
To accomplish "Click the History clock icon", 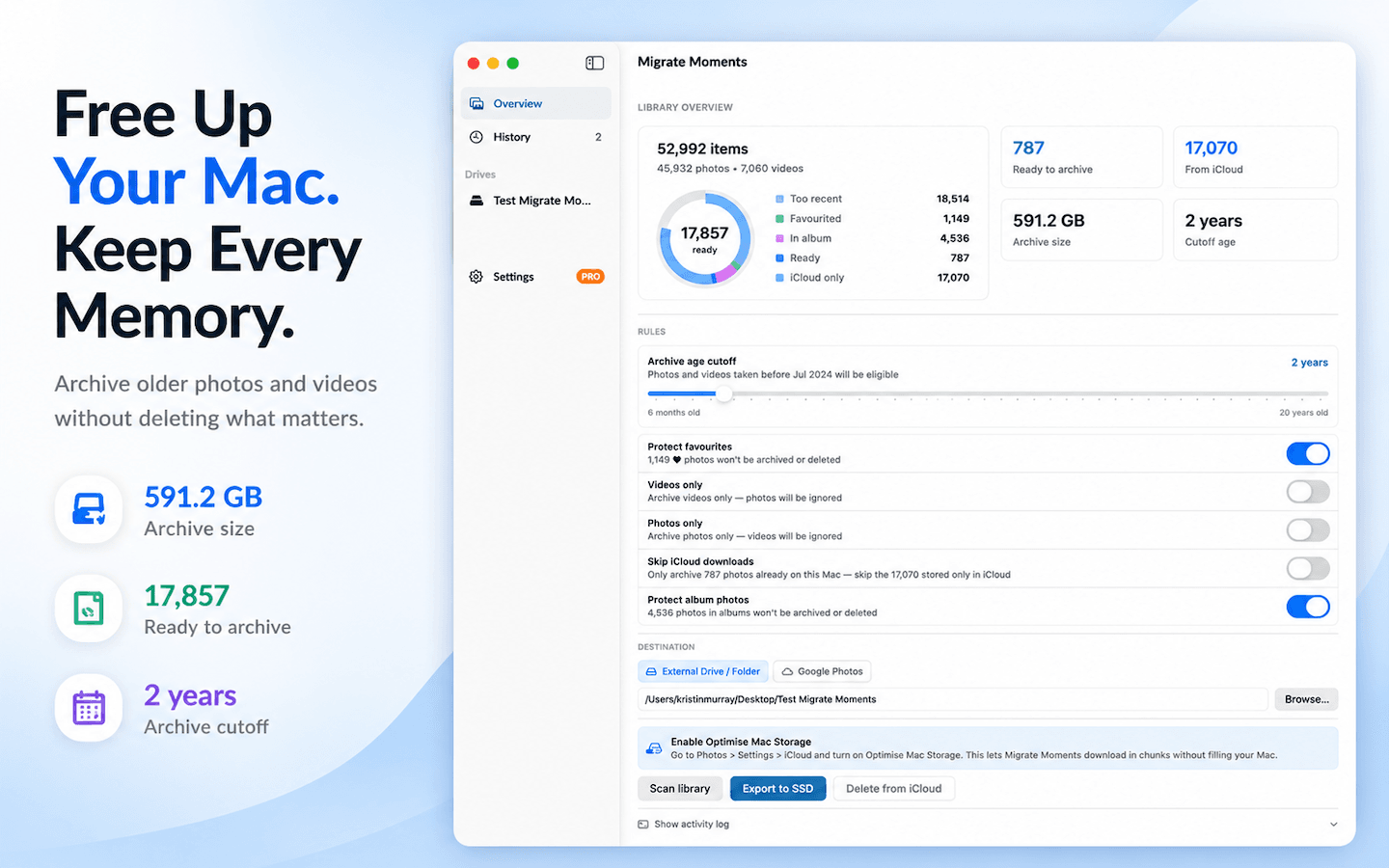I will point(477,137).
